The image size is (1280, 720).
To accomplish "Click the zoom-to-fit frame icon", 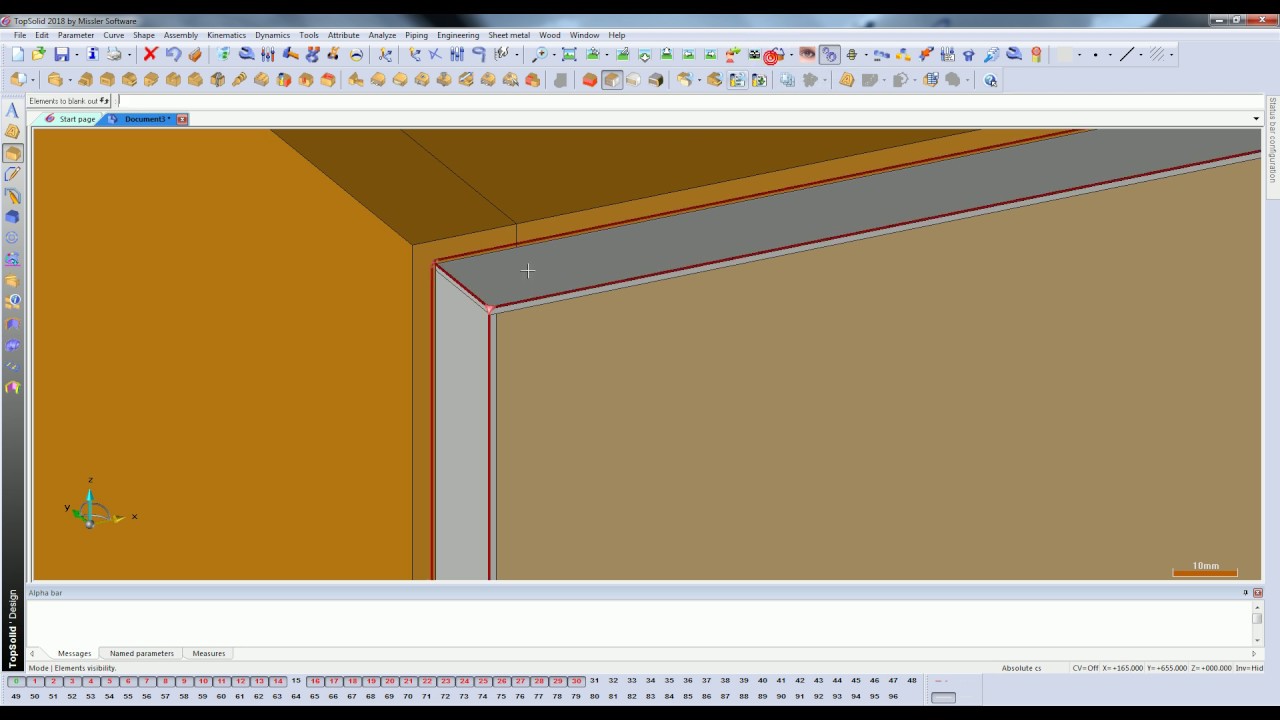I will (569, 55).
